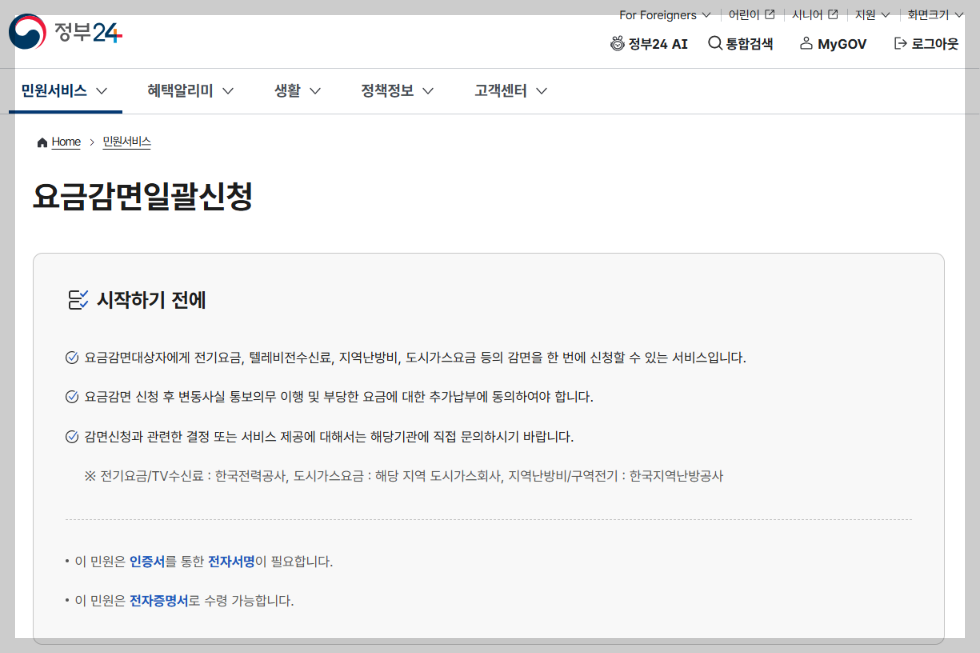This screenshot has height=653, width=980.
Task: Click the 인증서 highlighted text
Action: tap(147, 561)
